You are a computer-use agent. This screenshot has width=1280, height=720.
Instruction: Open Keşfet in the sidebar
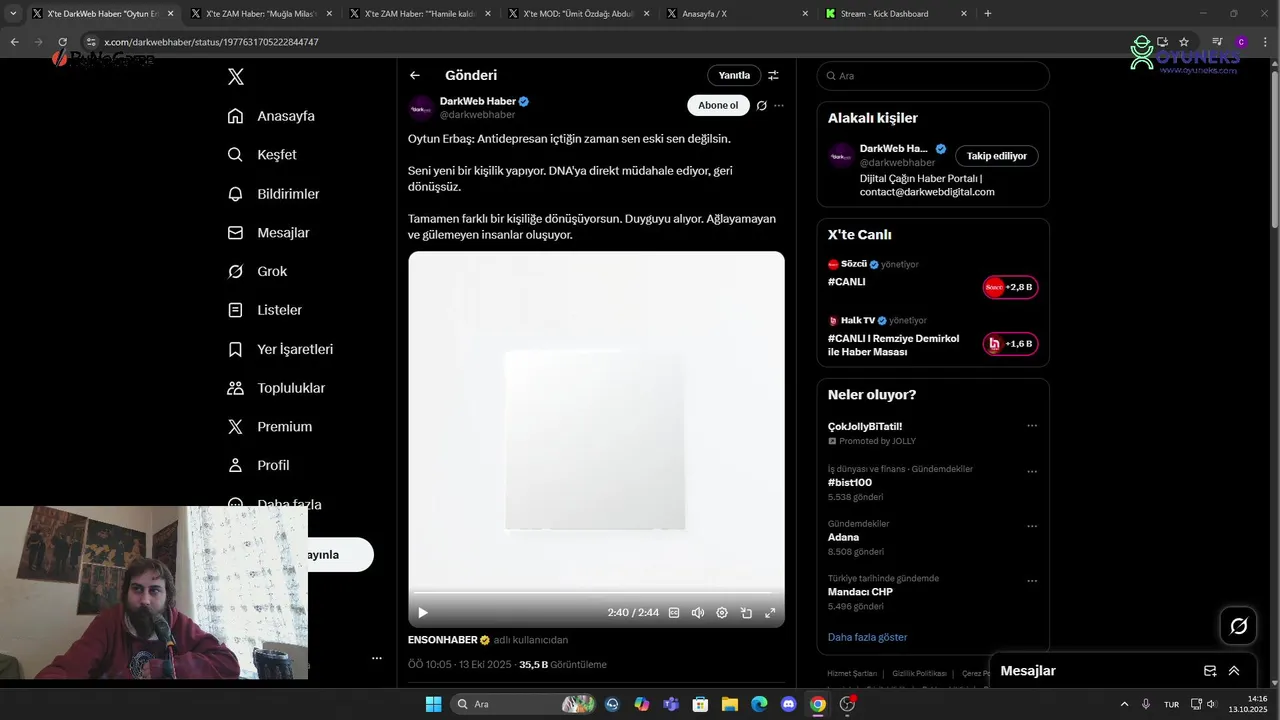click(262, 155)
